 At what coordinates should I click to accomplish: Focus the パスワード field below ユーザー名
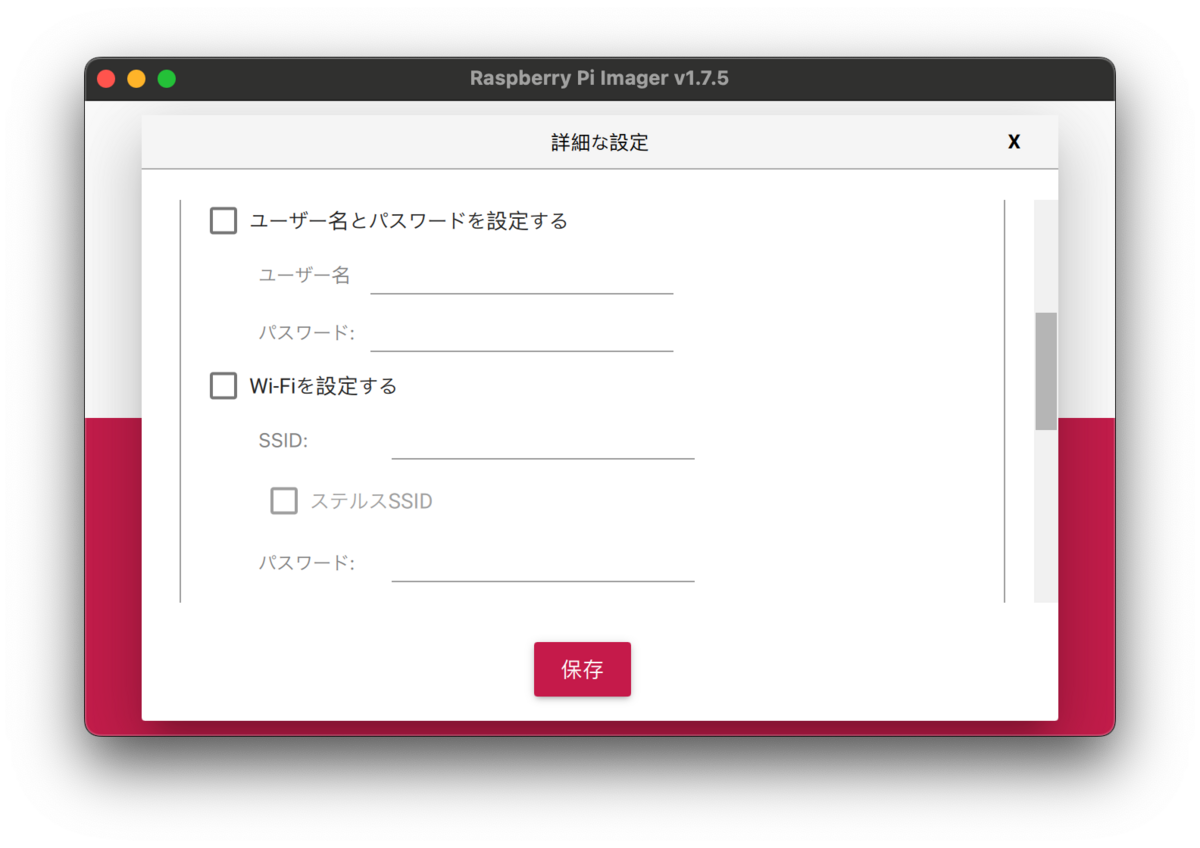(522, 334)
